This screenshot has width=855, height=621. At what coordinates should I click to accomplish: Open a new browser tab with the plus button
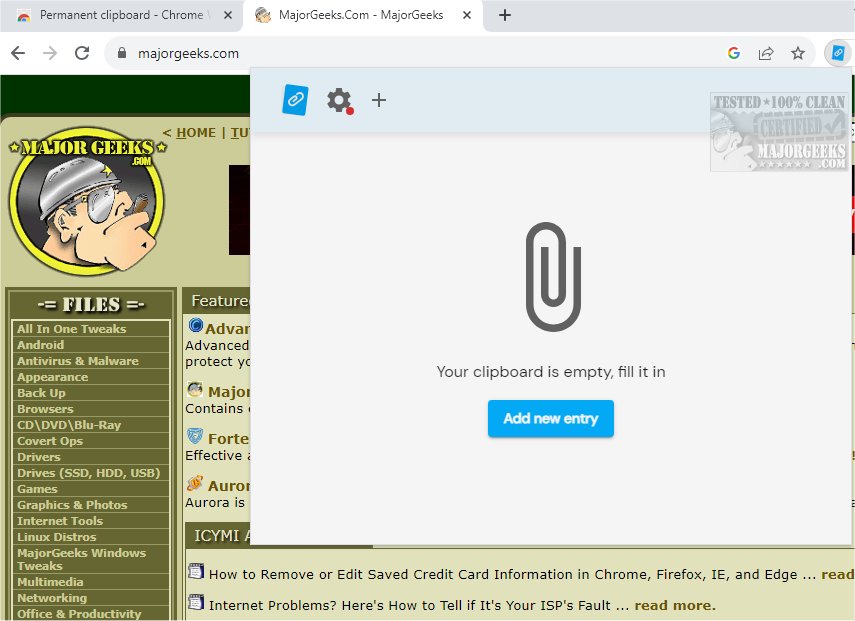tap(504, 15)
